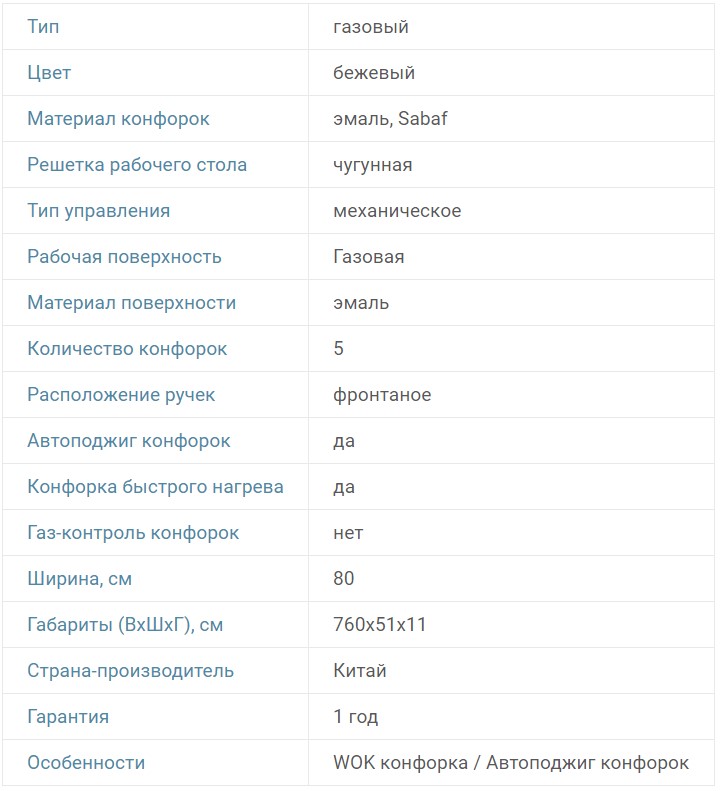
Task: Select the "Особенности" label
Action: point(86,763)
